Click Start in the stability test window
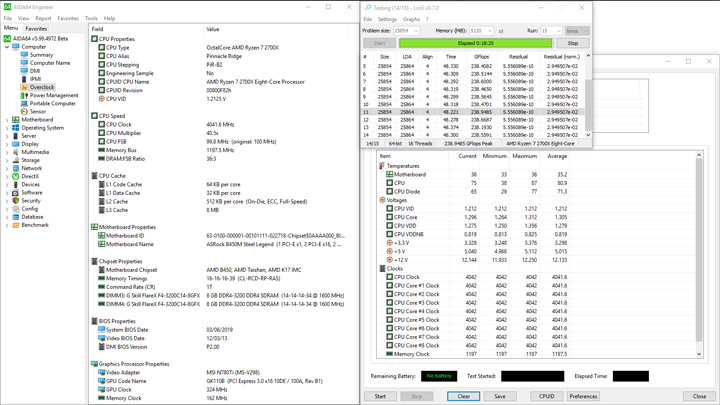 [x=380, y=396]
